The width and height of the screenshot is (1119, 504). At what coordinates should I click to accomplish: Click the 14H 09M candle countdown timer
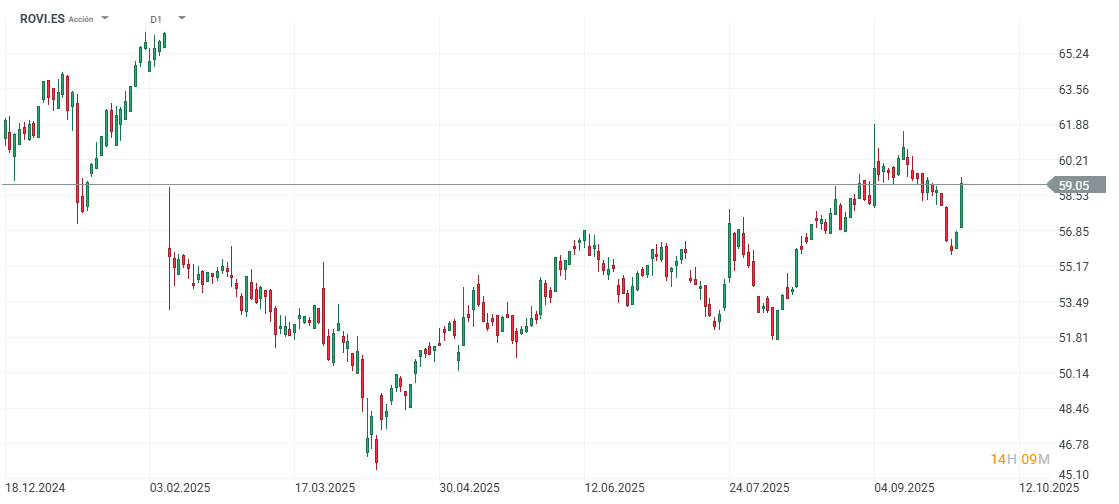point(1020,459)
